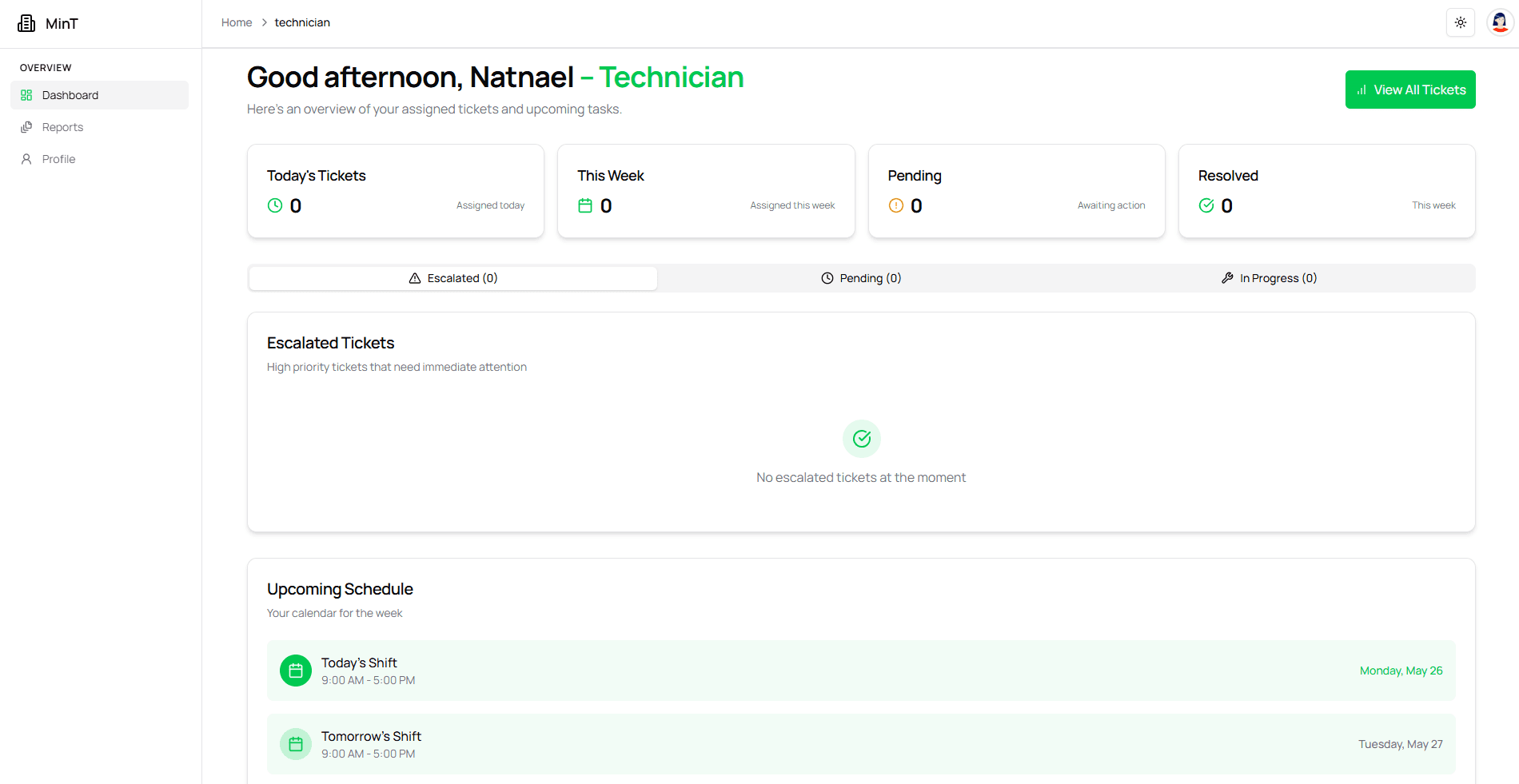Select the Escalated tickets tab
Screen dimensions: 1519x784
coord(453,277)
